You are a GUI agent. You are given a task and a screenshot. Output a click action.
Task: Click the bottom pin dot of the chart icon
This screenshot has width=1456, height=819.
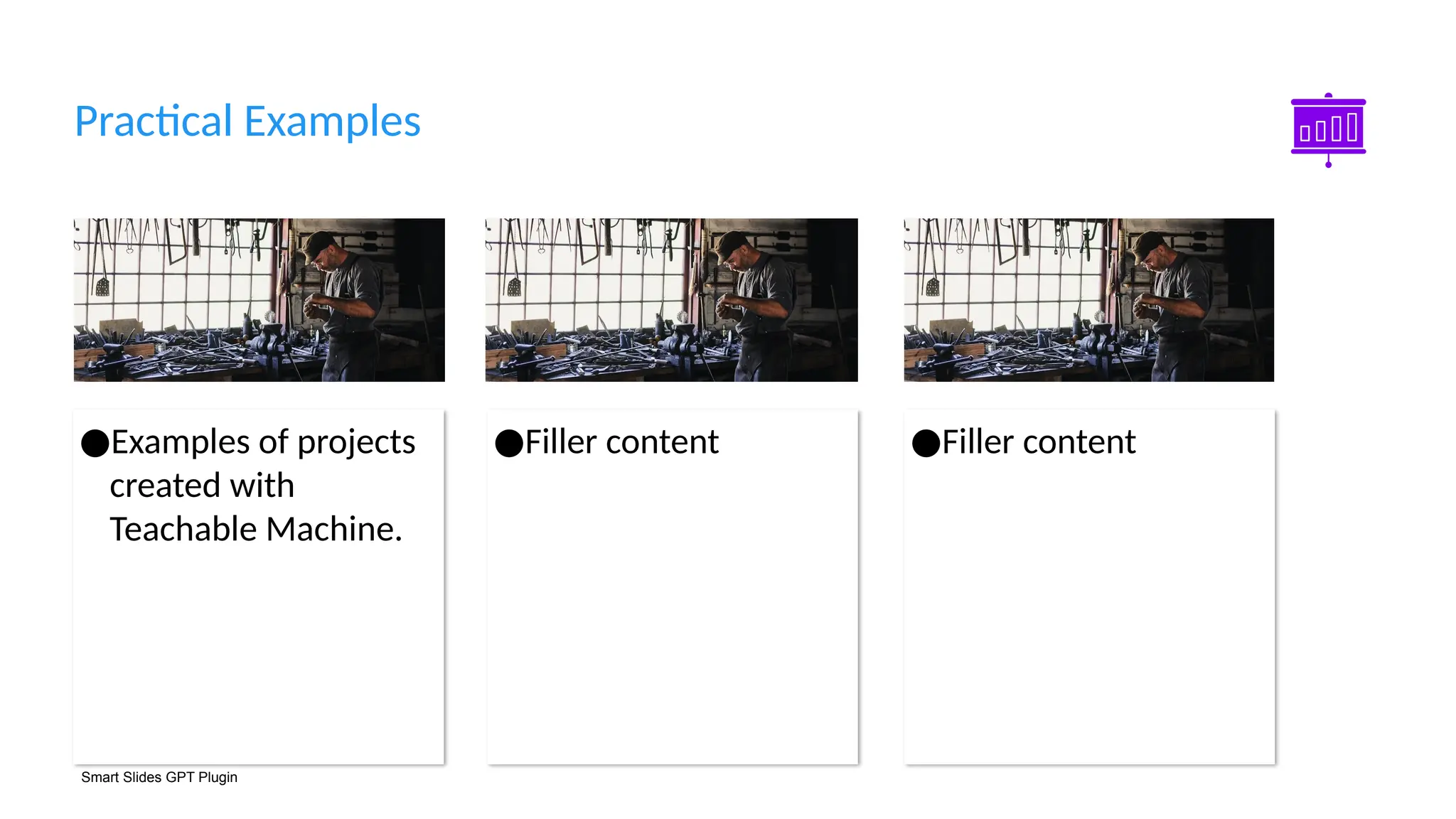point(1328,165)
